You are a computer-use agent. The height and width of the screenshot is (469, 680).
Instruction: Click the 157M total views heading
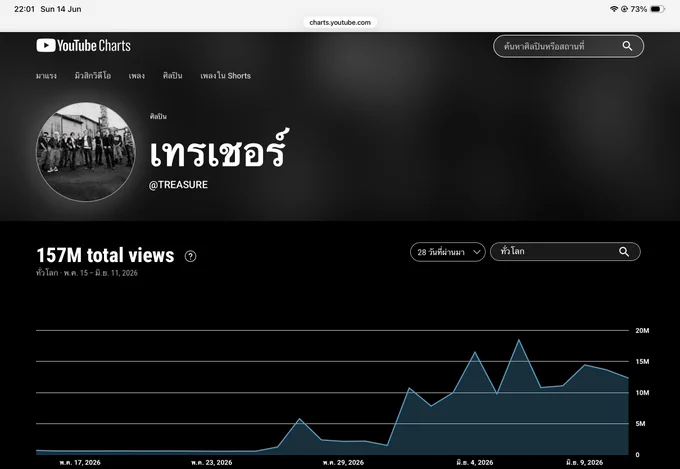pos(105,256)
